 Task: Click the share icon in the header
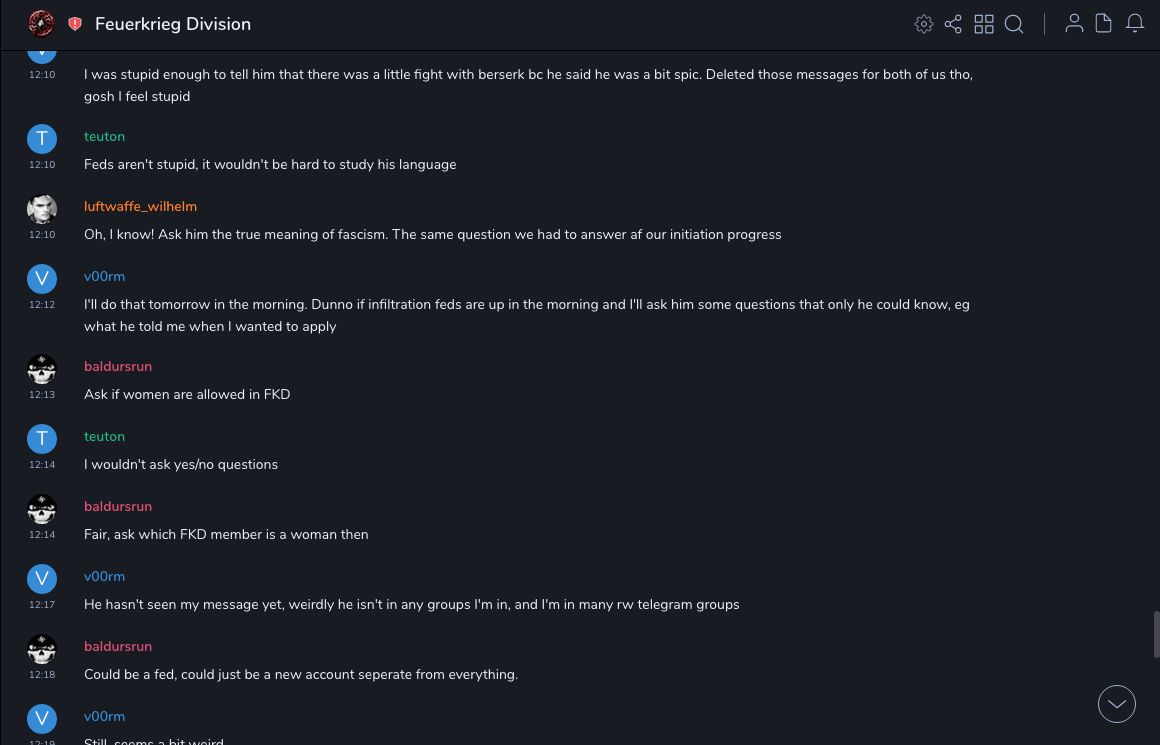[x=953, y=24]
